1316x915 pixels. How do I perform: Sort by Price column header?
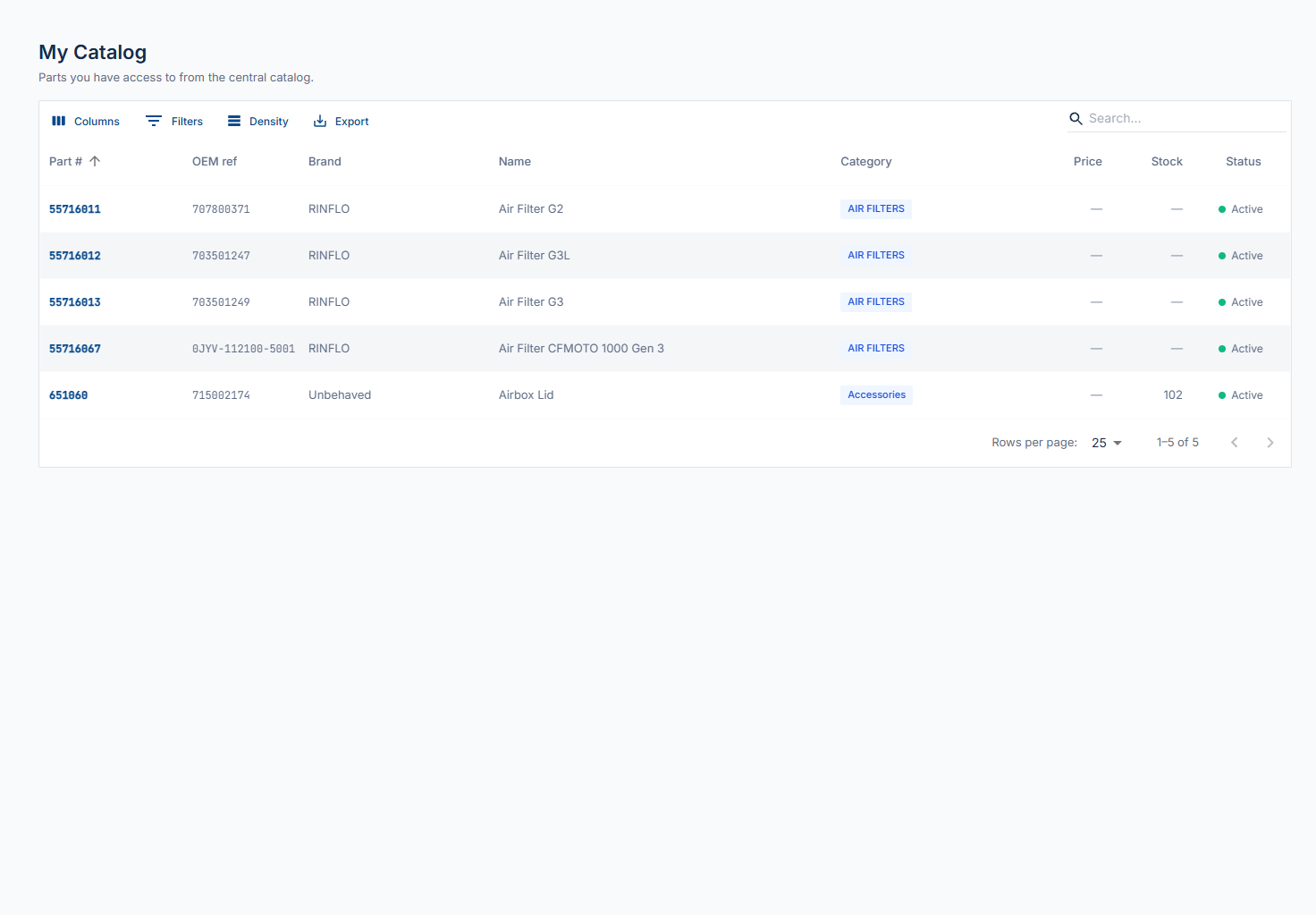tap(1087, 161)
